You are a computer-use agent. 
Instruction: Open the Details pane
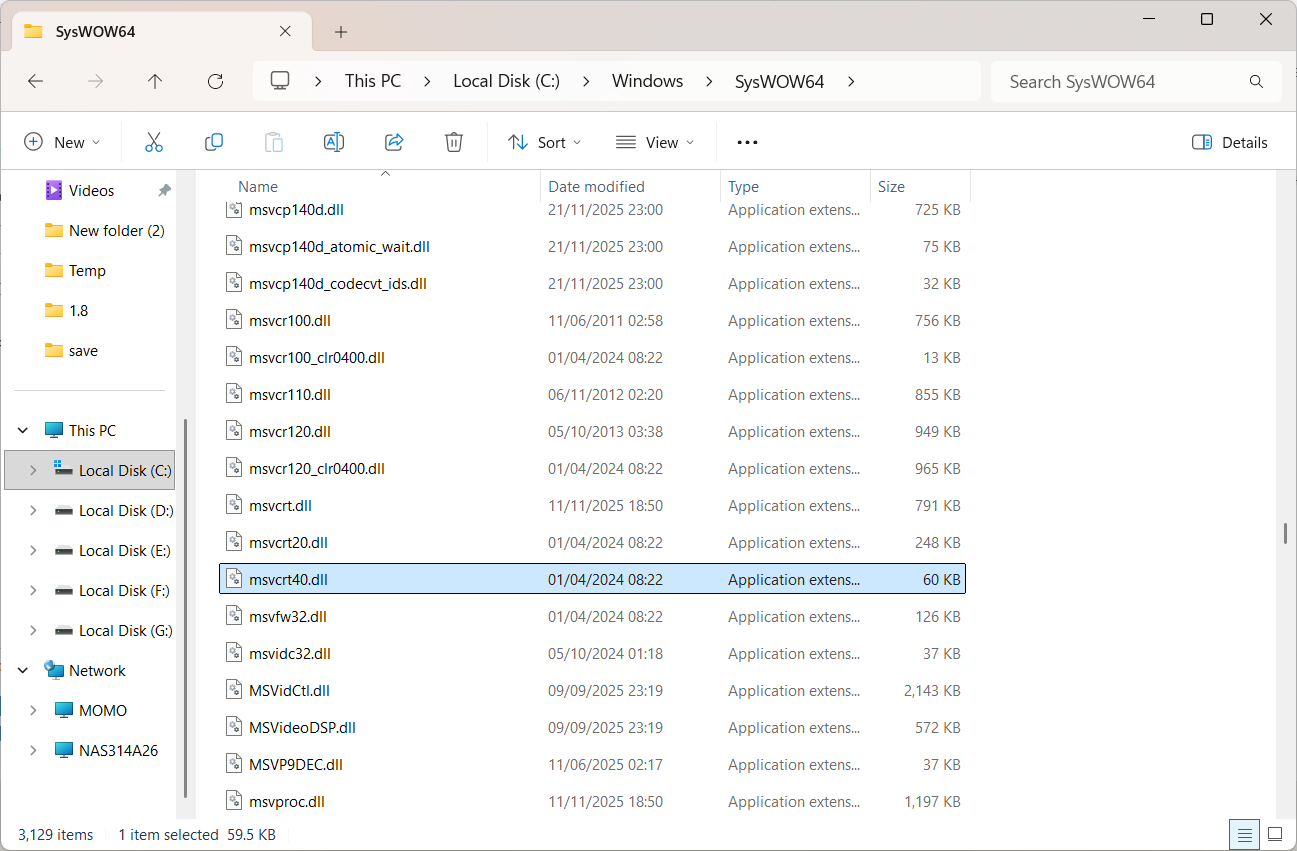click(x=1229, y=142)
